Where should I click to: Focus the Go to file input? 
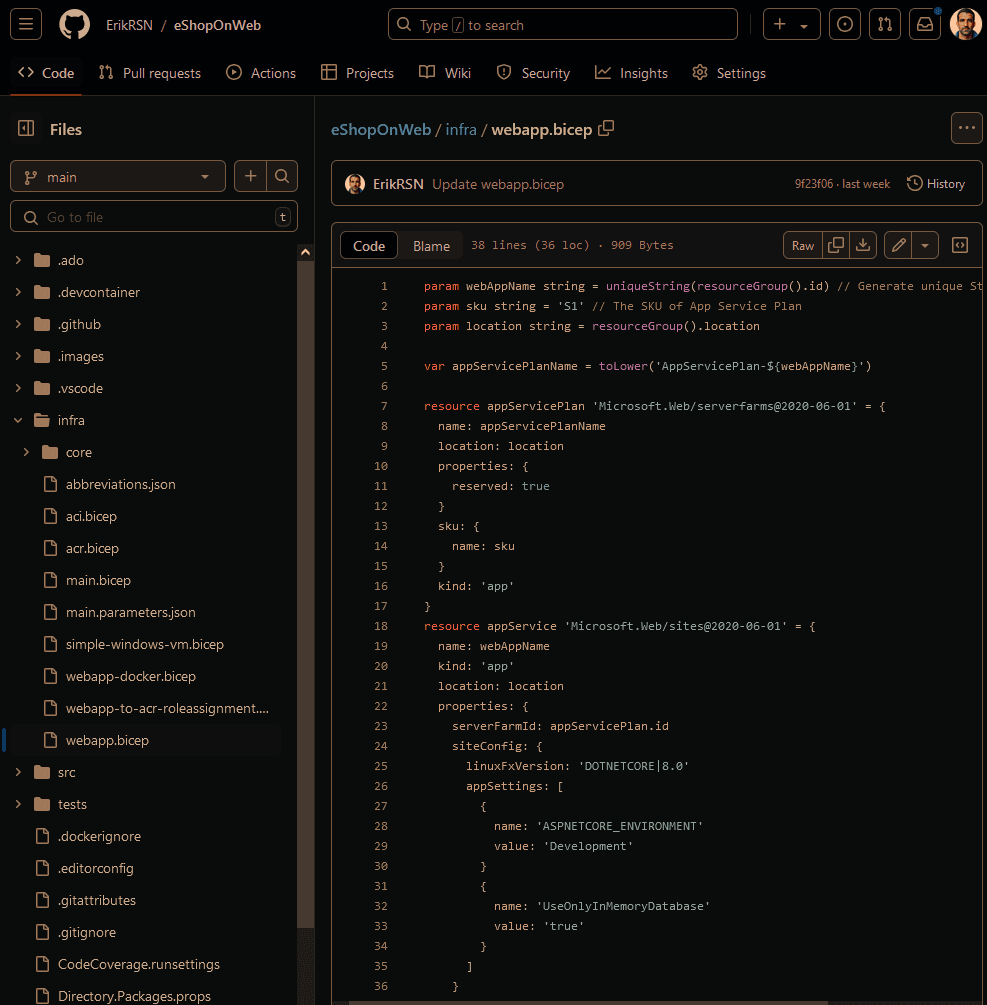click(154, 217)
